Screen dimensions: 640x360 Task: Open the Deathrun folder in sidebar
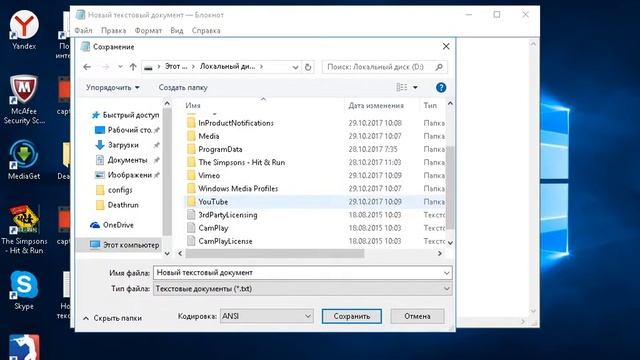point(117,205)
